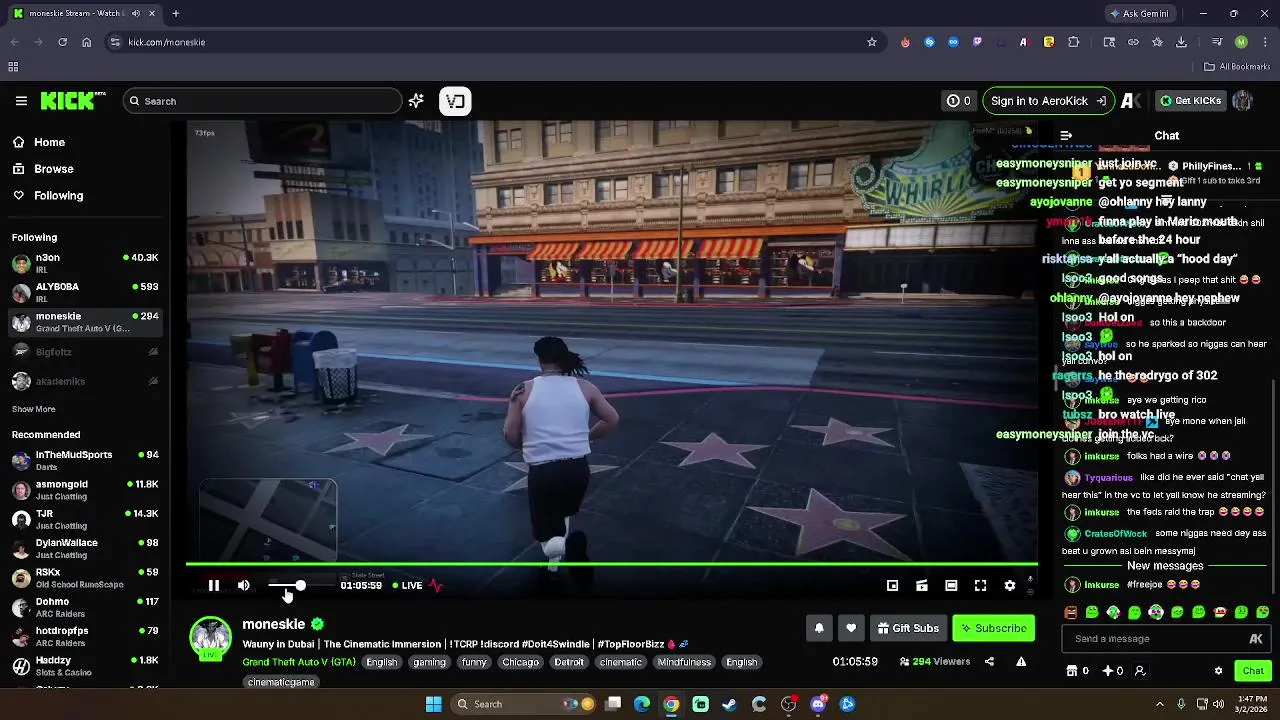Click the sparkle icon beside search

416,101
